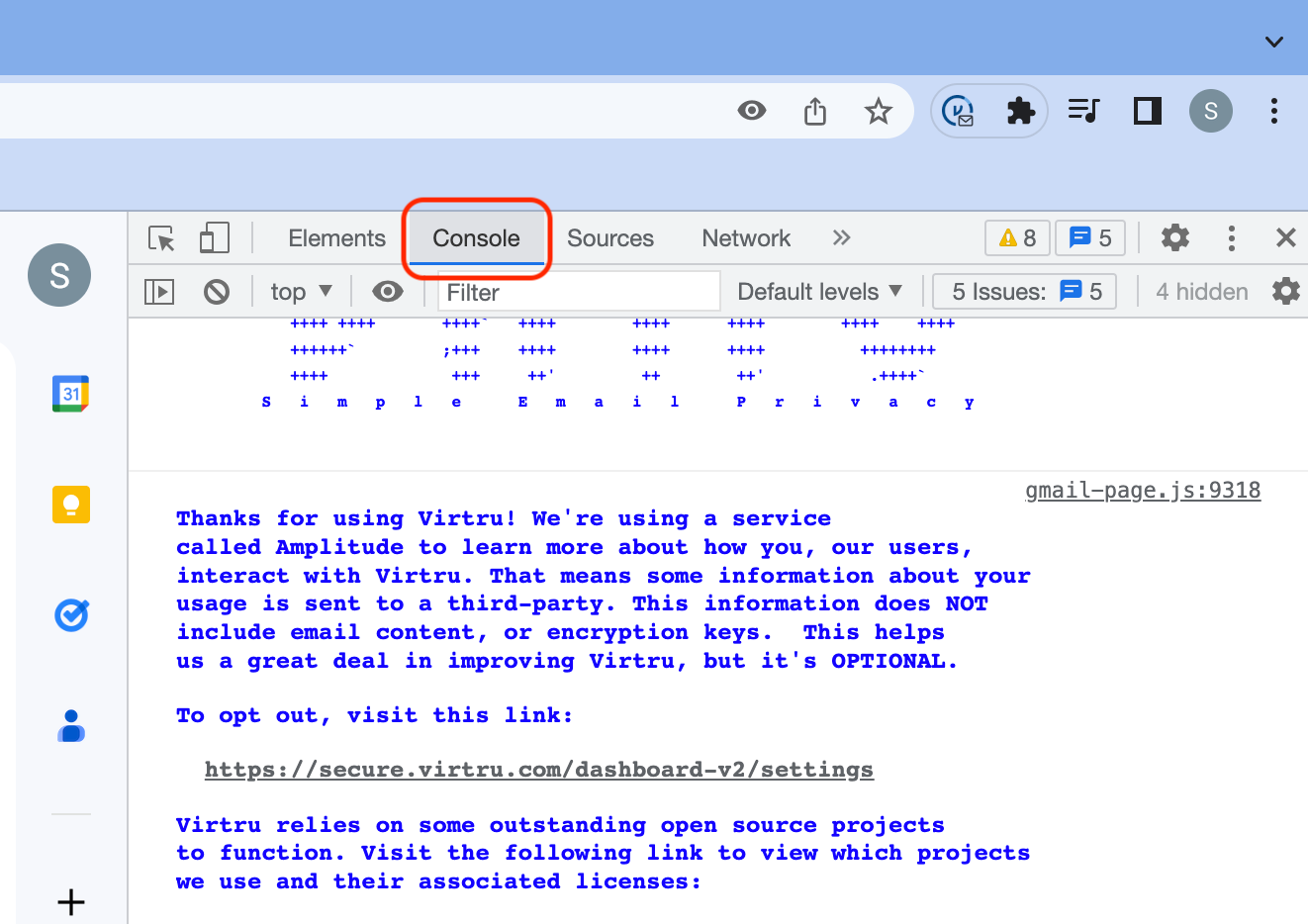Open Google Keep in the side panel
Screen dimensions: 1308x924
(71, 505)
